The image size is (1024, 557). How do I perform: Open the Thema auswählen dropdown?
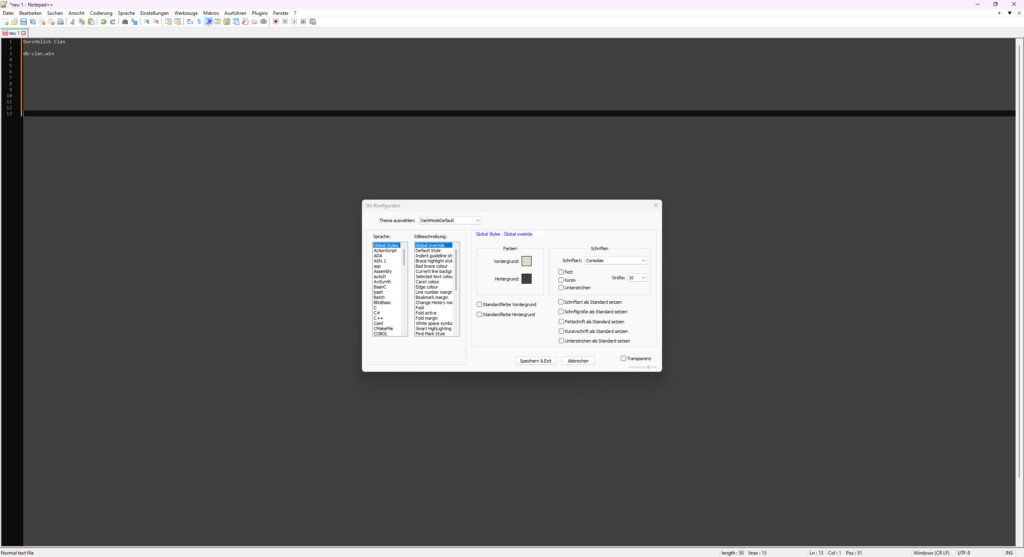coord(449,220)
